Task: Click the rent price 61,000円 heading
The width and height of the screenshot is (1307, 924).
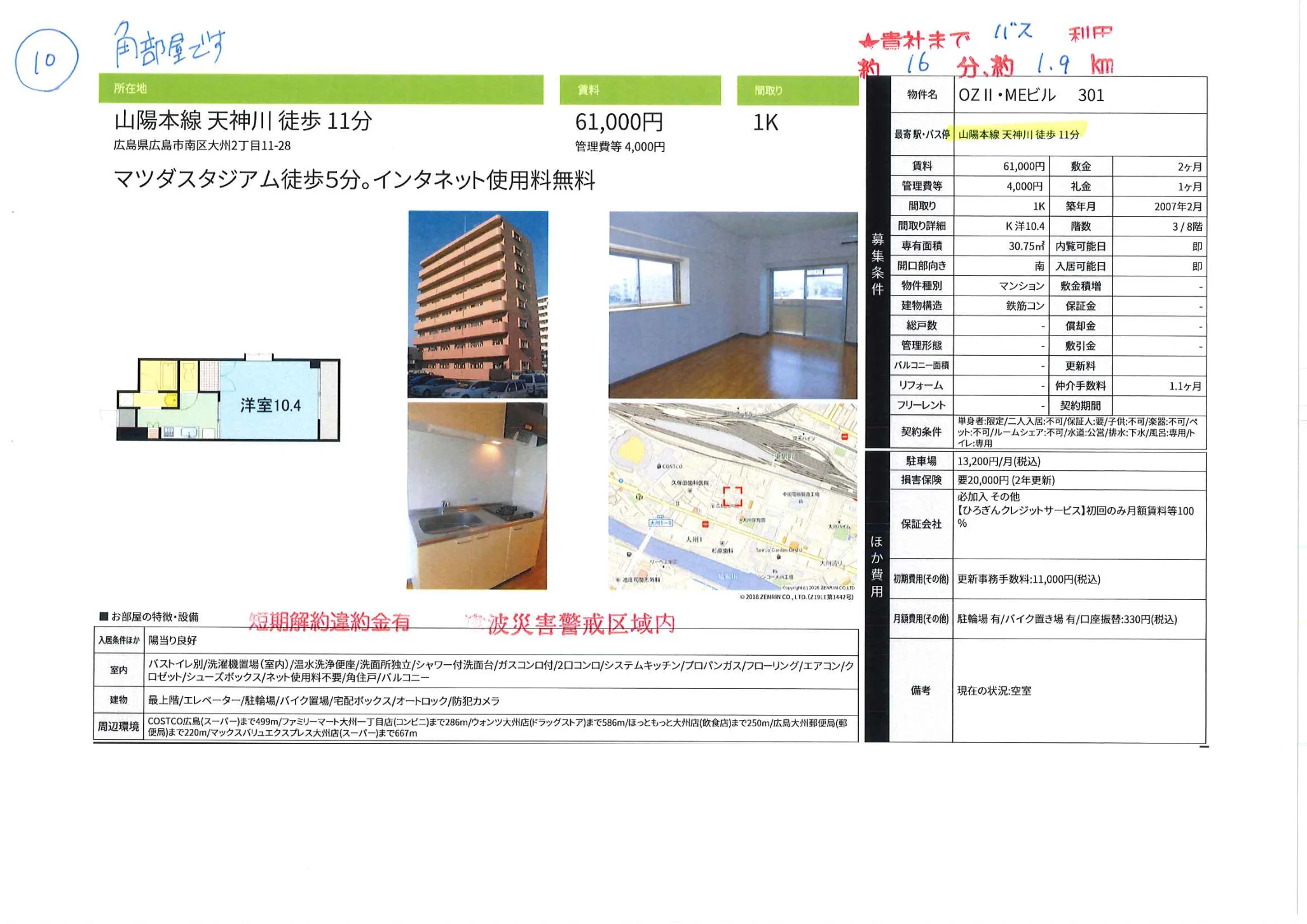Action: click(x=619, y=121)
